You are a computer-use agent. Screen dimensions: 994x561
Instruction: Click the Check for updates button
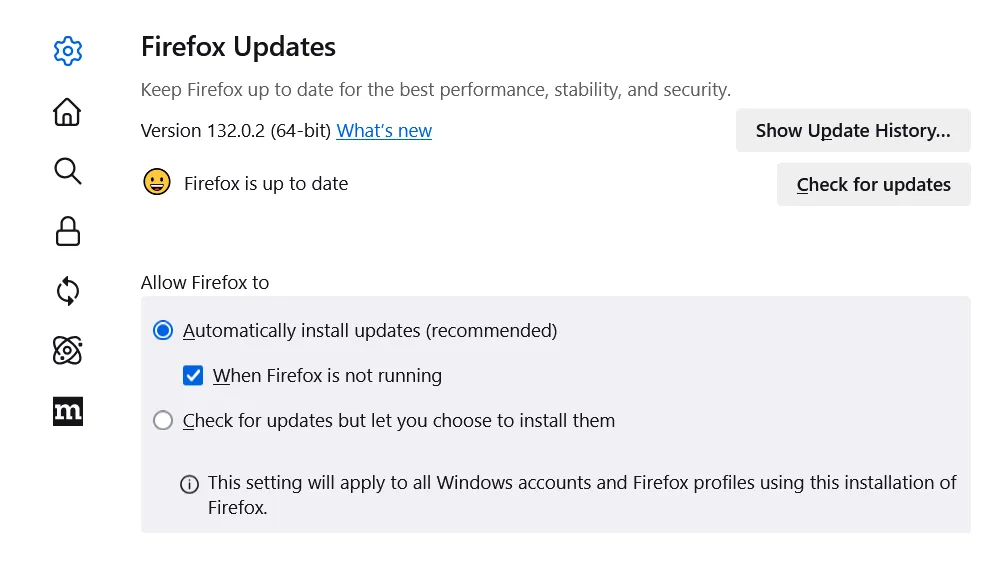point(873,185)
